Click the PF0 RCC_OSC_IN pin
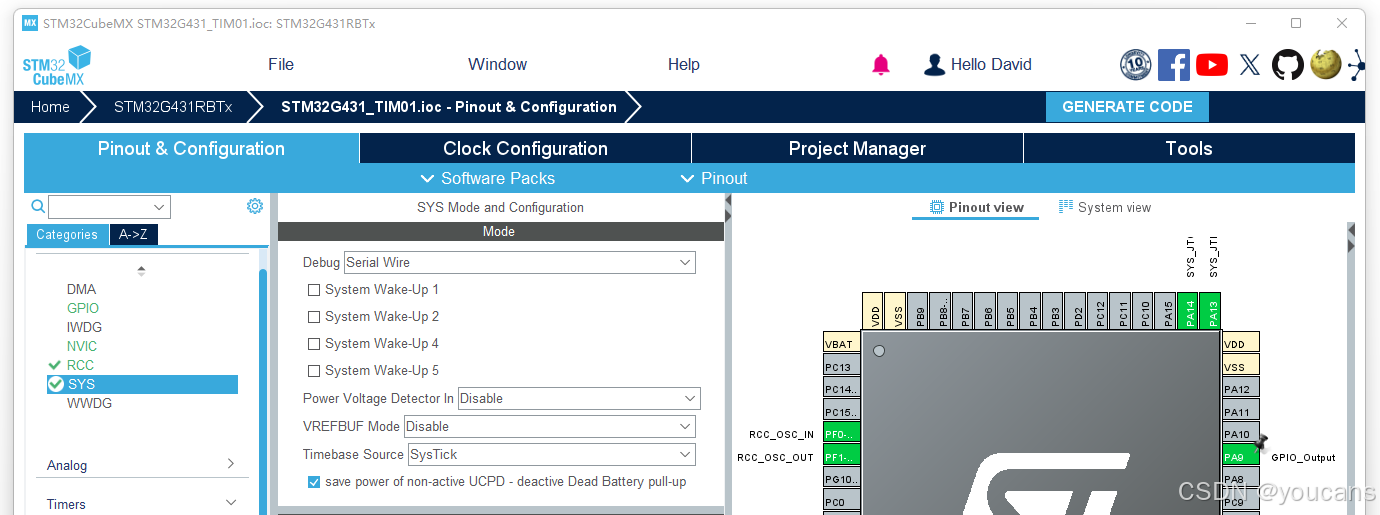The height and width of the screenshot is (515, 1380). click(842, 434)
